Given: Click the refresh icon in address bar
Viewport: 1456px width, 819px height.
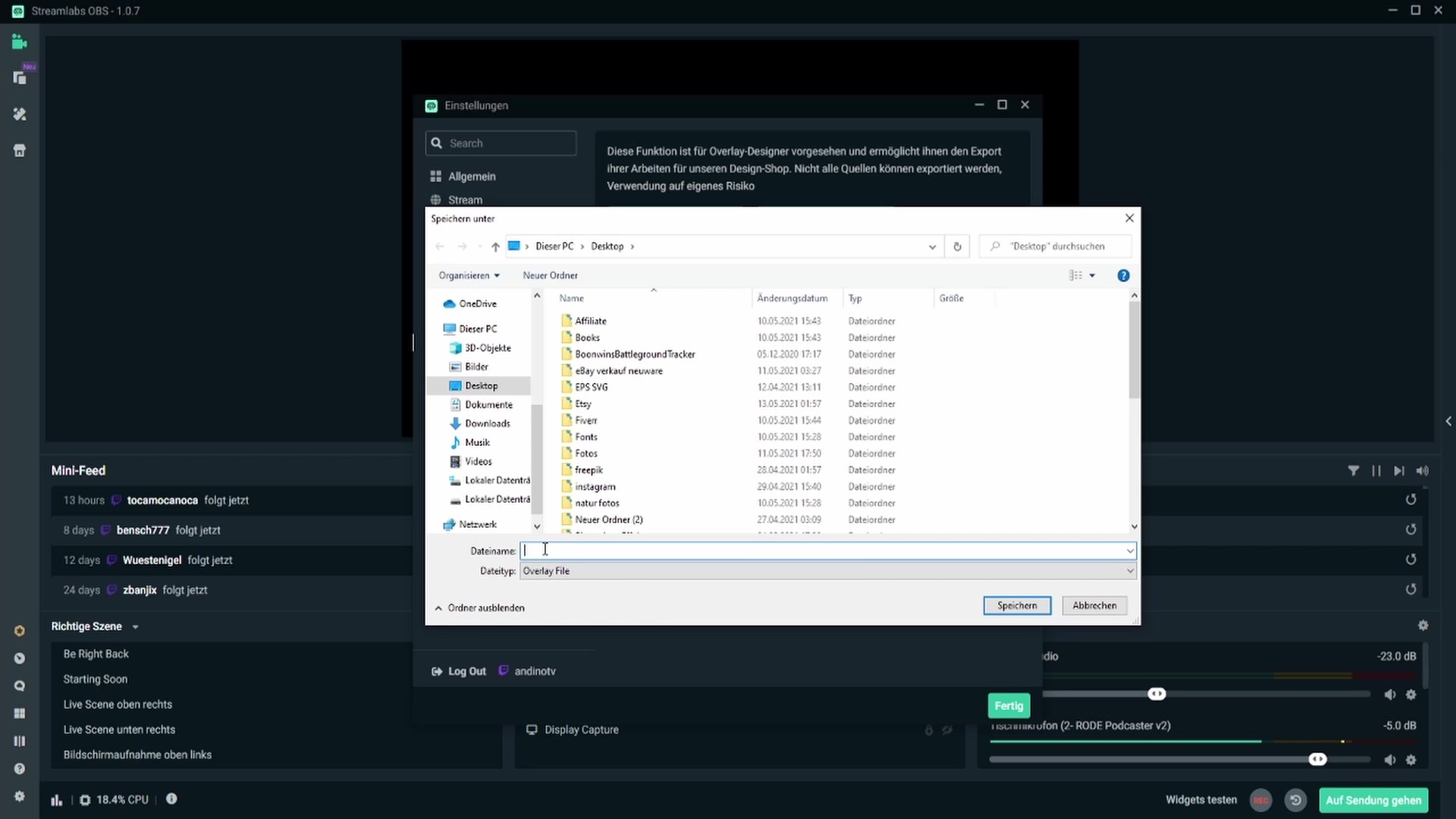Looking at the screenshot, I should pyautogui.click(x=957, y=246).
